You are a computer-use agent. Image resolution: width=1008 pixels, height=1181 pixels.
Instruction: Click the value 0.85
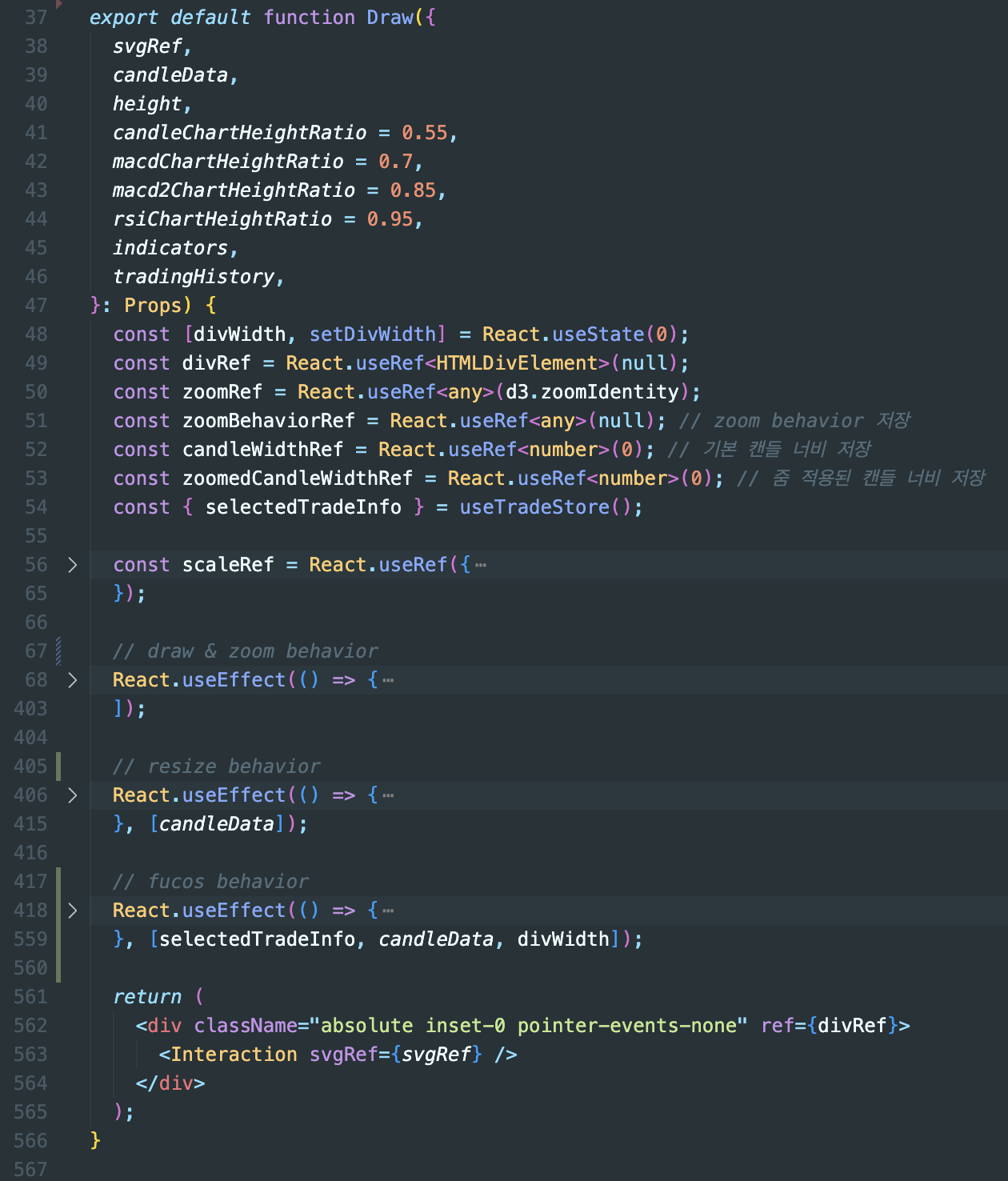click(x=413, y=190)
